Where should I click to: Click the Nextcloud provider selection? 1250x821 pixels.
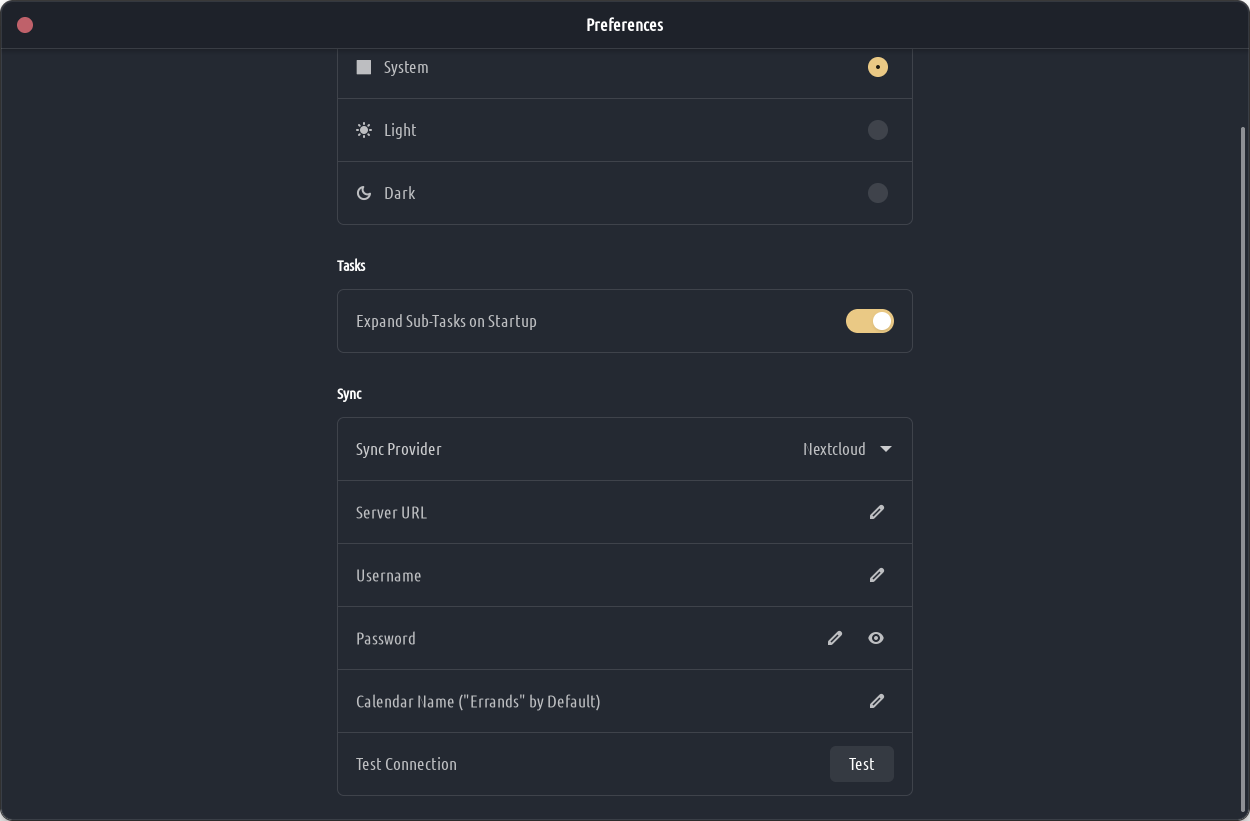tap(834, 449)
